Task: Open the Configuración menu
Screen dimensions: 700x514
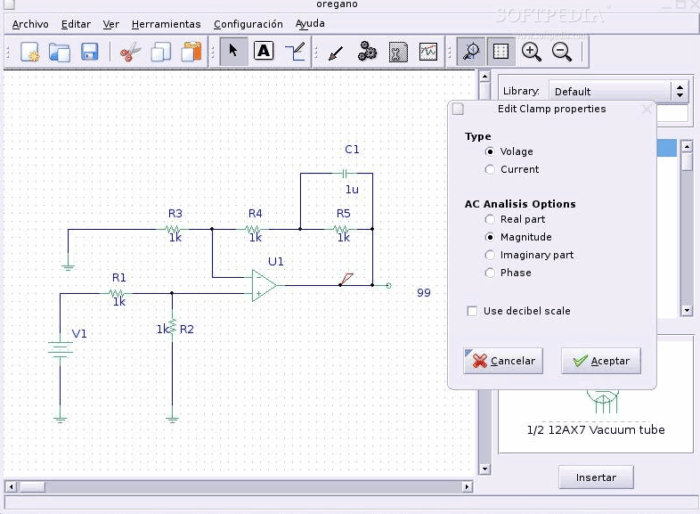Action: (248, 24)
